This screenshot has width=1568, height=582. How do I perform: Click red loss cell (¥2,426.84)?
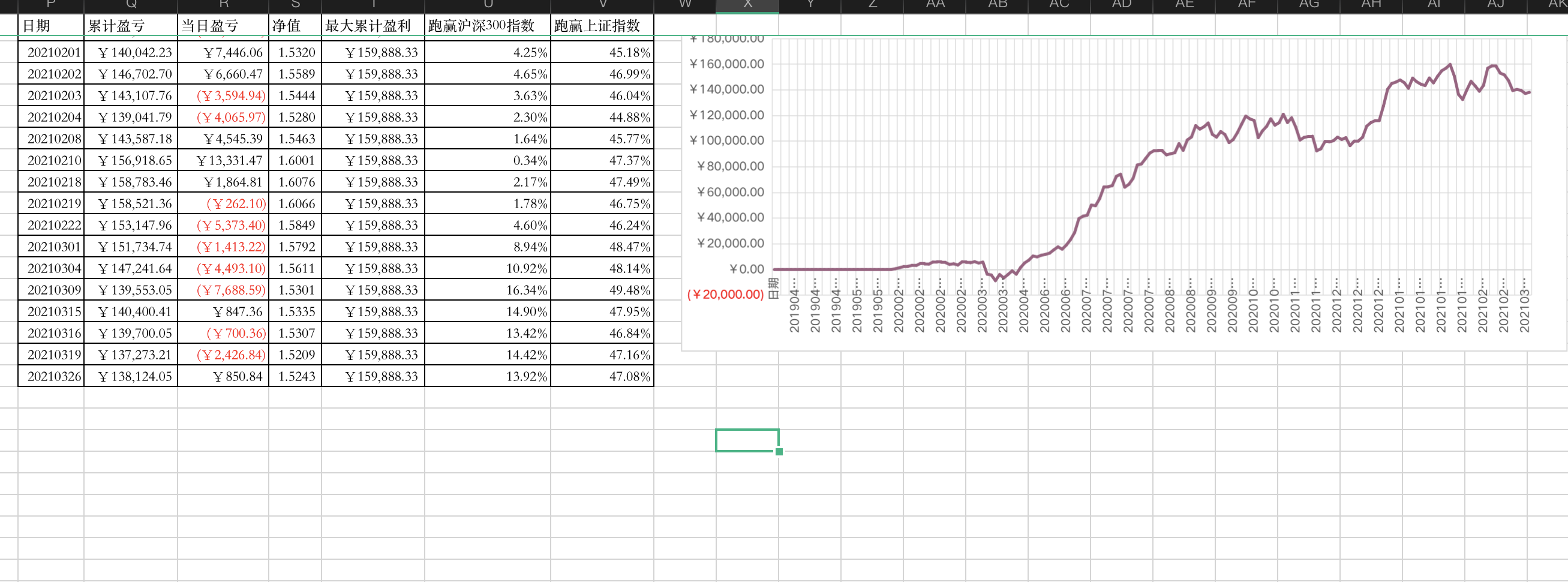(x=223, y=355)
